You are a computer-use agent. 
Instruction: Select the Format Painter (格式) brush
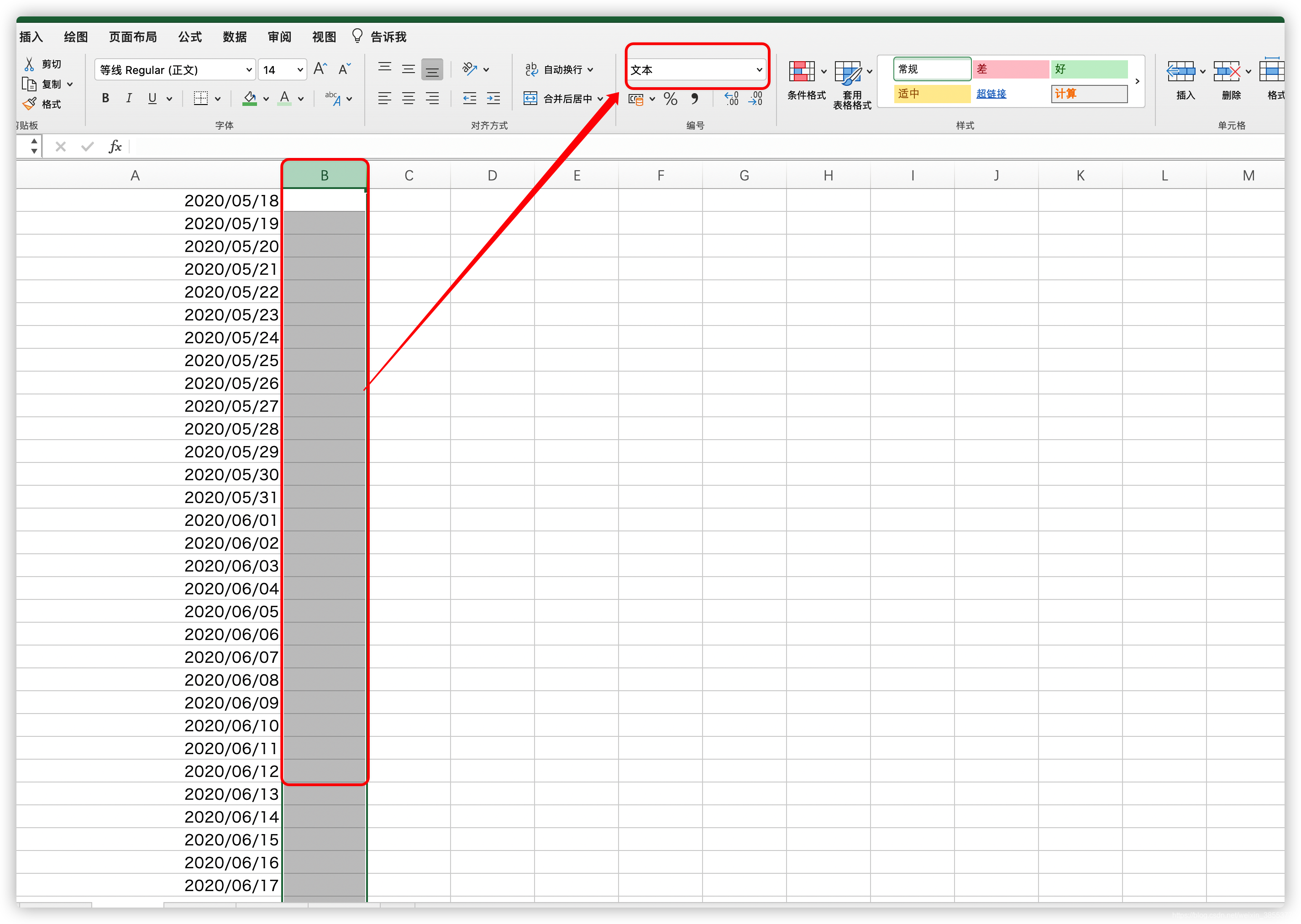click(x=29, y=104)
